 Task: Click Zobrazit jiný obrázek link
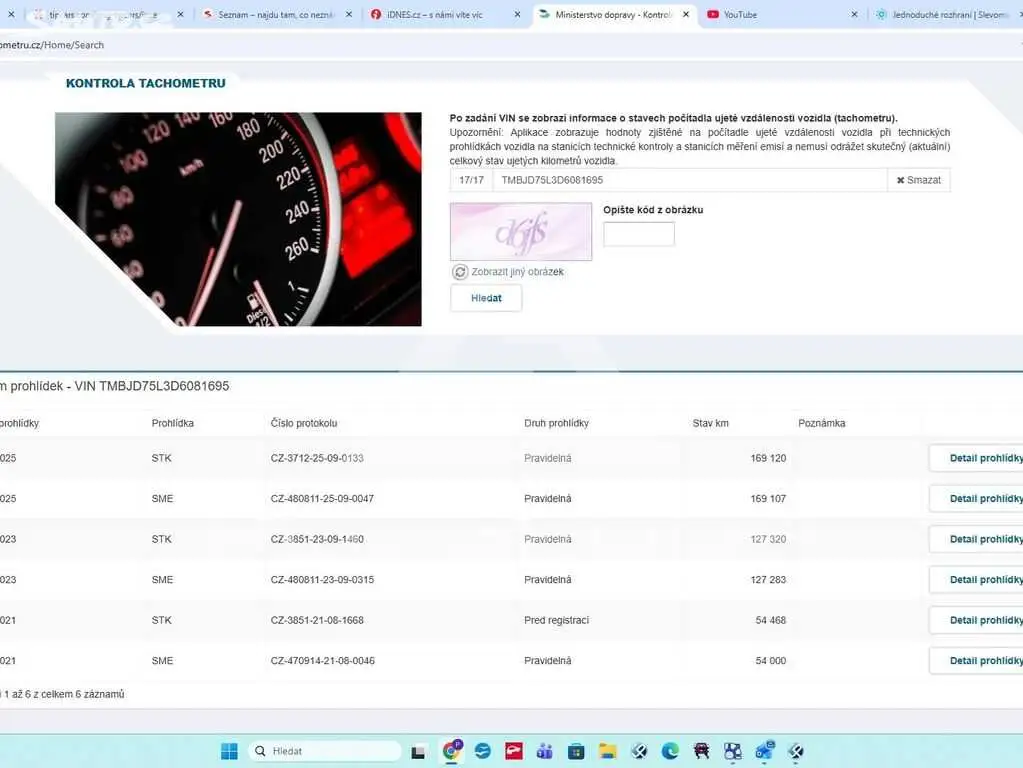point(517,272)
